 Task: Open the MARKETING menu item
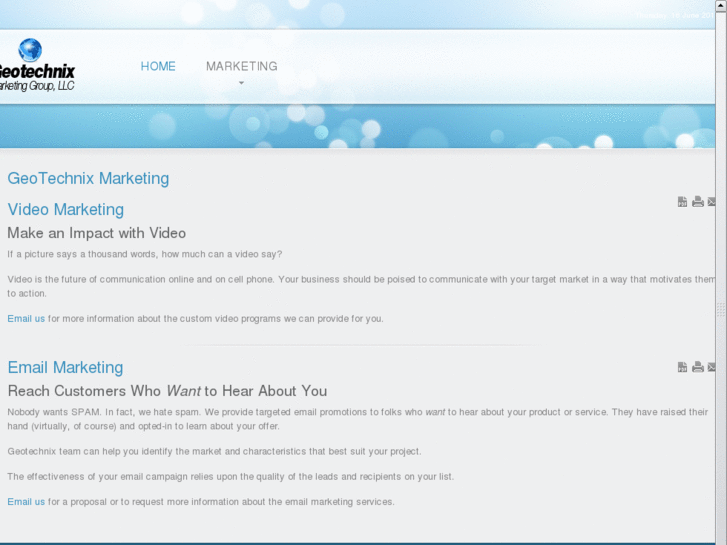pos(242,66)
